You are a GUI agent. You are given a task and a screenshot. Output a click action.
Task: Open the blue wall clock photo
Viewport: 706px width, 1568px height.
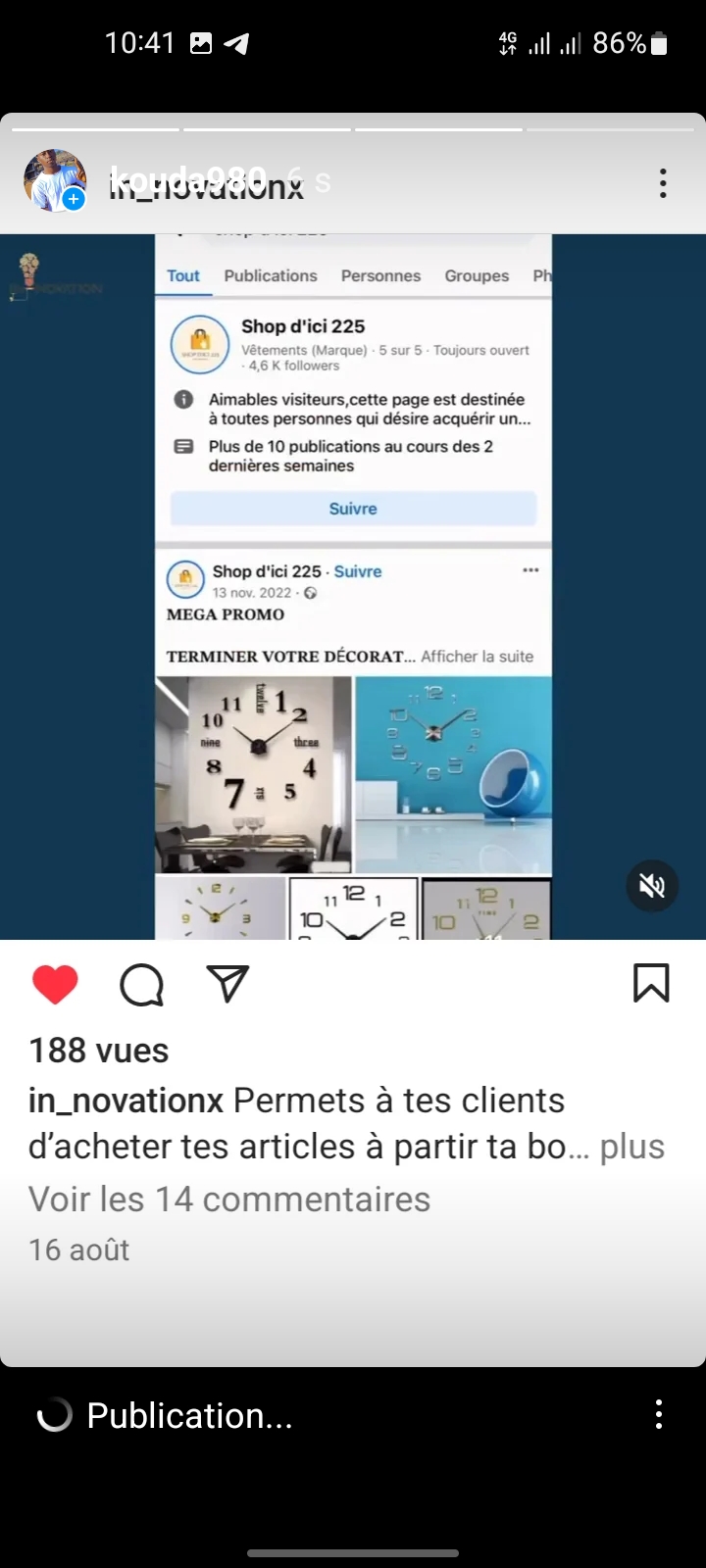click(453, 774)
